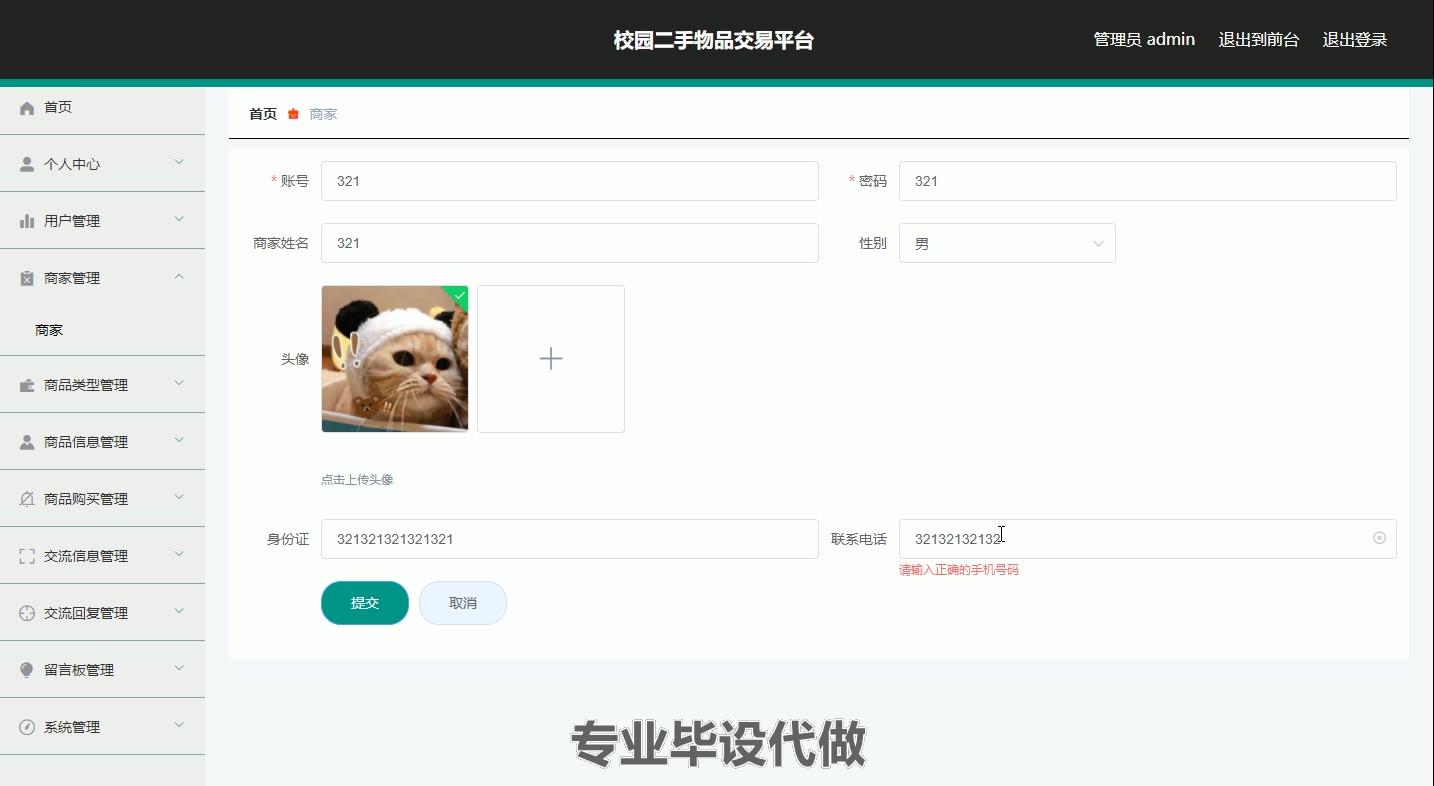Screen dimensions: 1434x786
Task: Click the 商家 breadcrumb text
Action: (323, 114)
